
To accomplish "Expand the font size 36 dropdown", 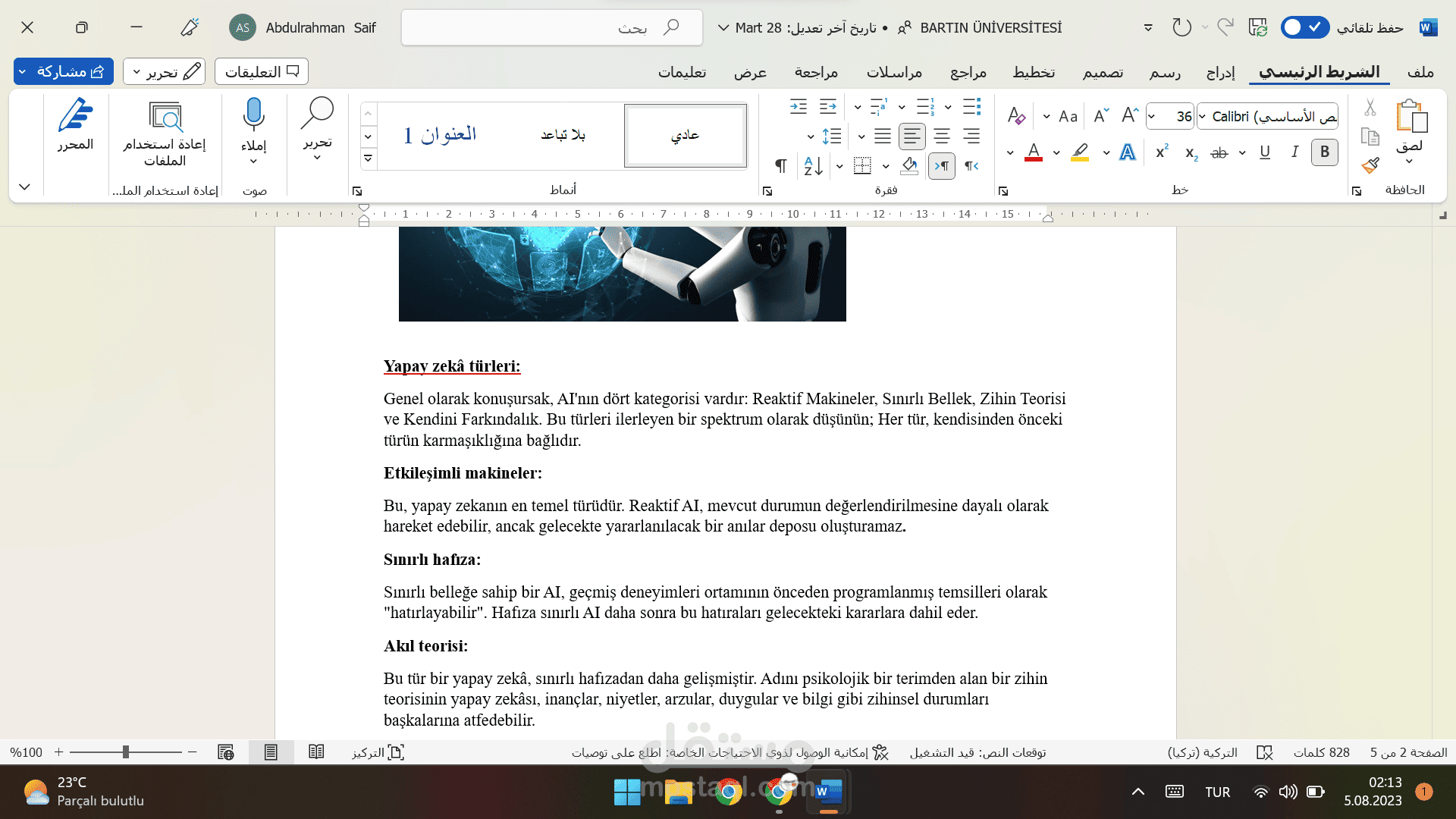I will click(x=1151, y=116).
